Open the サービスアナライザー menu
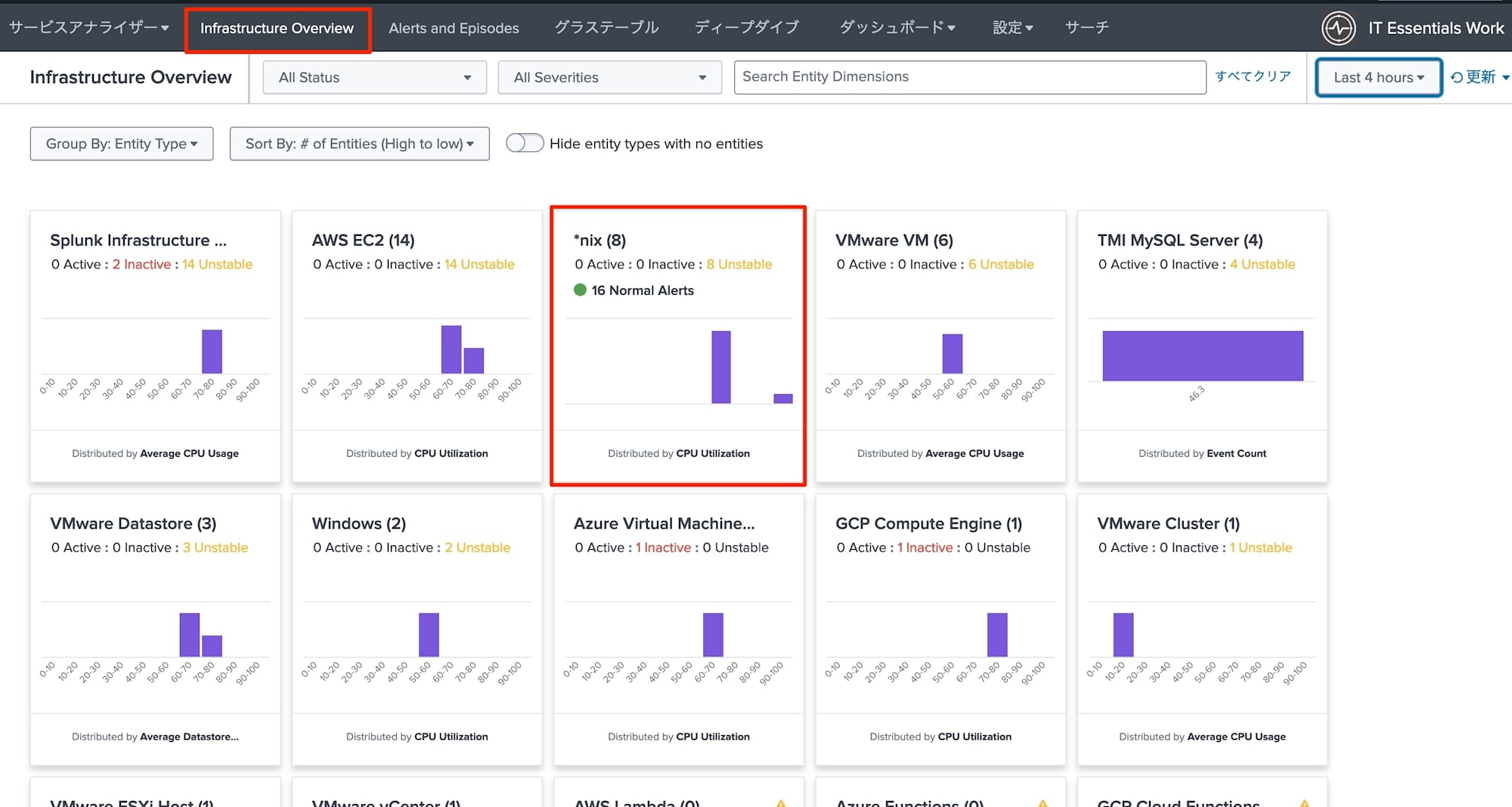This screenshot has height=807, width=1512. pos(89,27)
